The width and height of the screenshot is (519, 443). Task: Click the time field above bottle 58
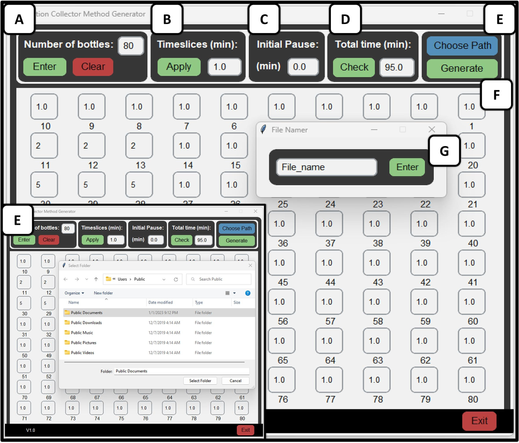[377, 302]
